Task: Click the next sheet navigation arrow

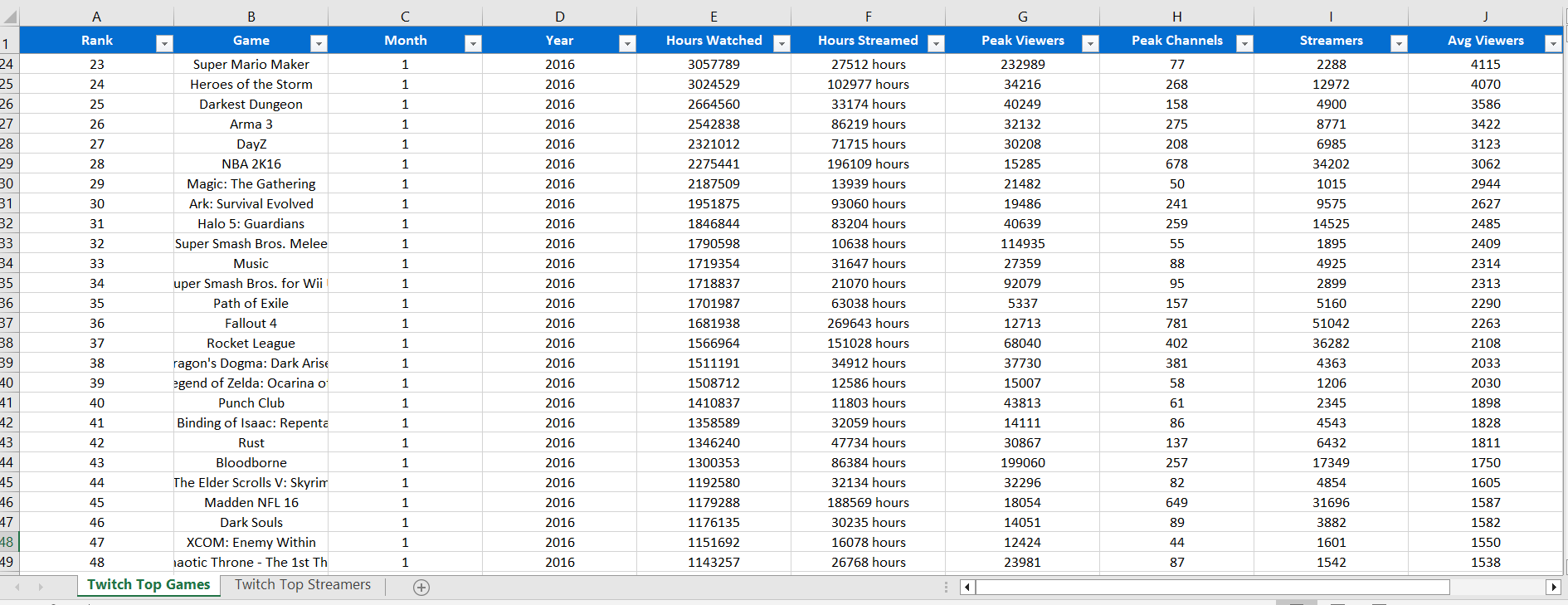Action: coord(40,587)
